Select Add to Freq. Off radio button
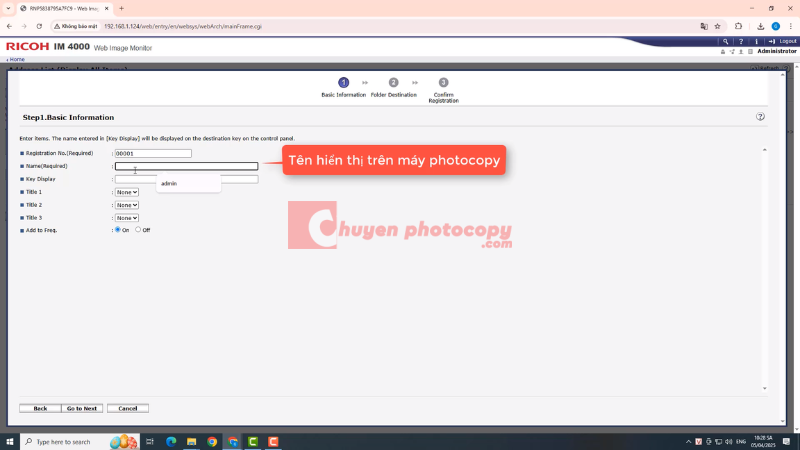 click(x=138, y=230)
